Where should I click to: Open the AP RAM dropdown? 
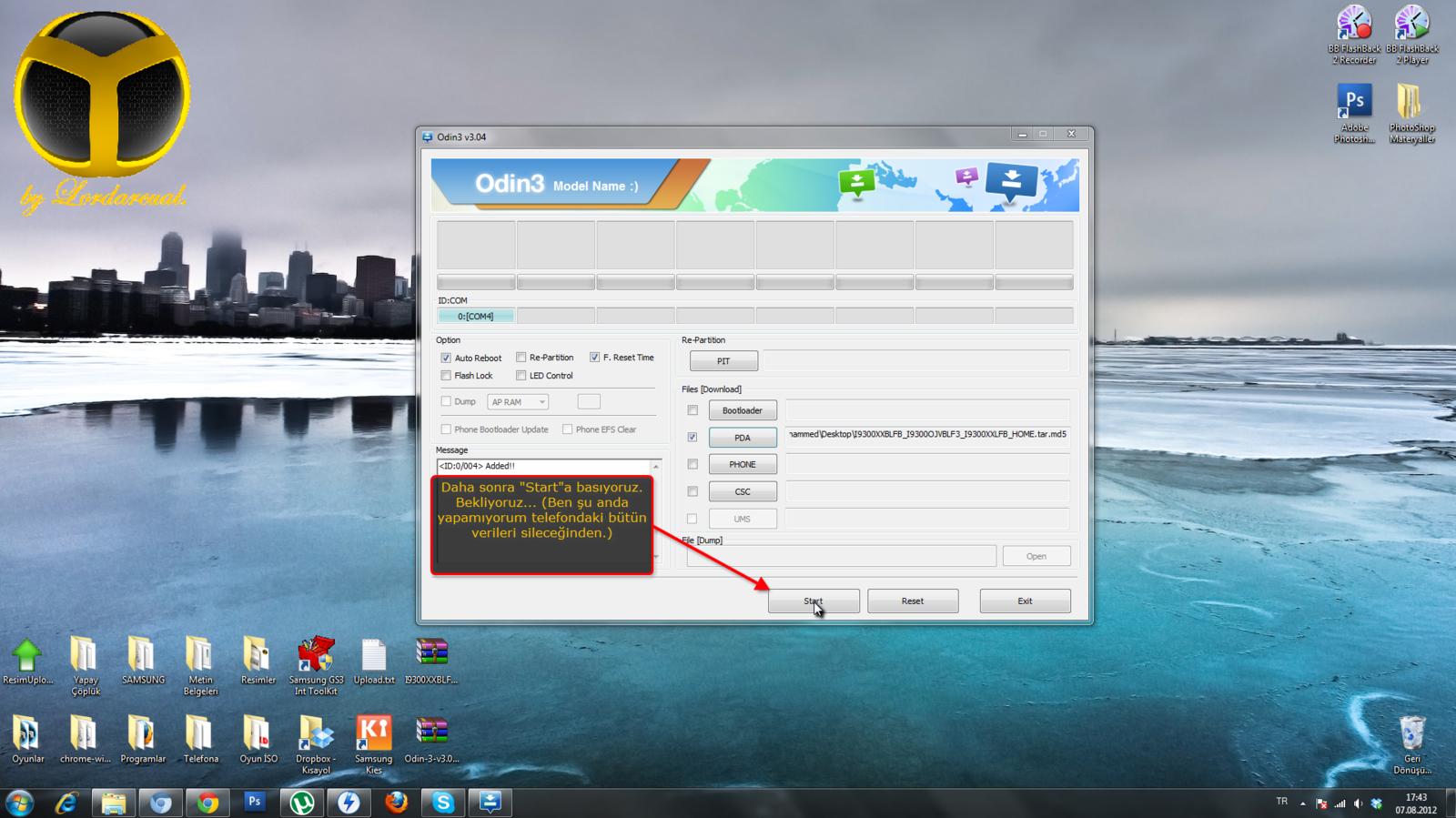click(518, 401)
